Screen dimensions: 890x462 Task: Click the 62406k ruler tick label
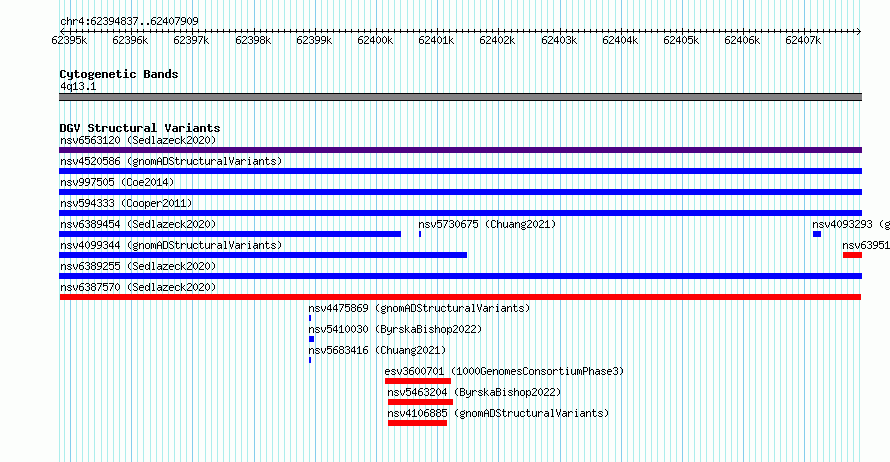[742, 40]
